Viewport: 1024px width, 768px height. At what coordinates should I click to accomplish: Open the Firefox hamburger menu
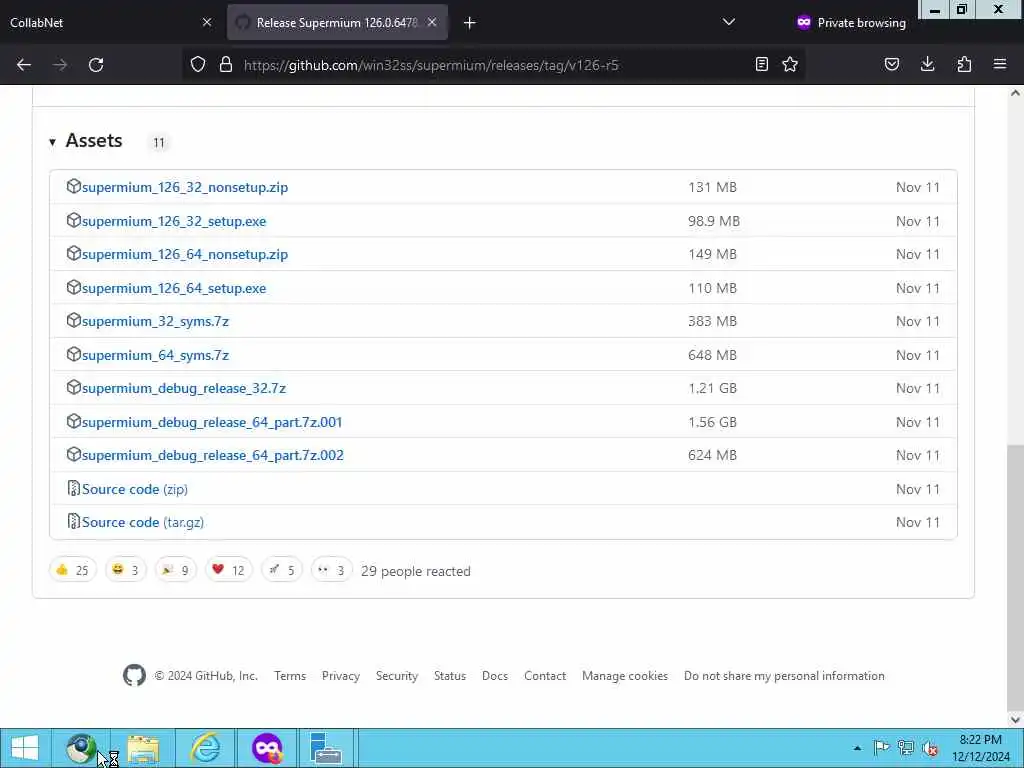pos(1000,64)
